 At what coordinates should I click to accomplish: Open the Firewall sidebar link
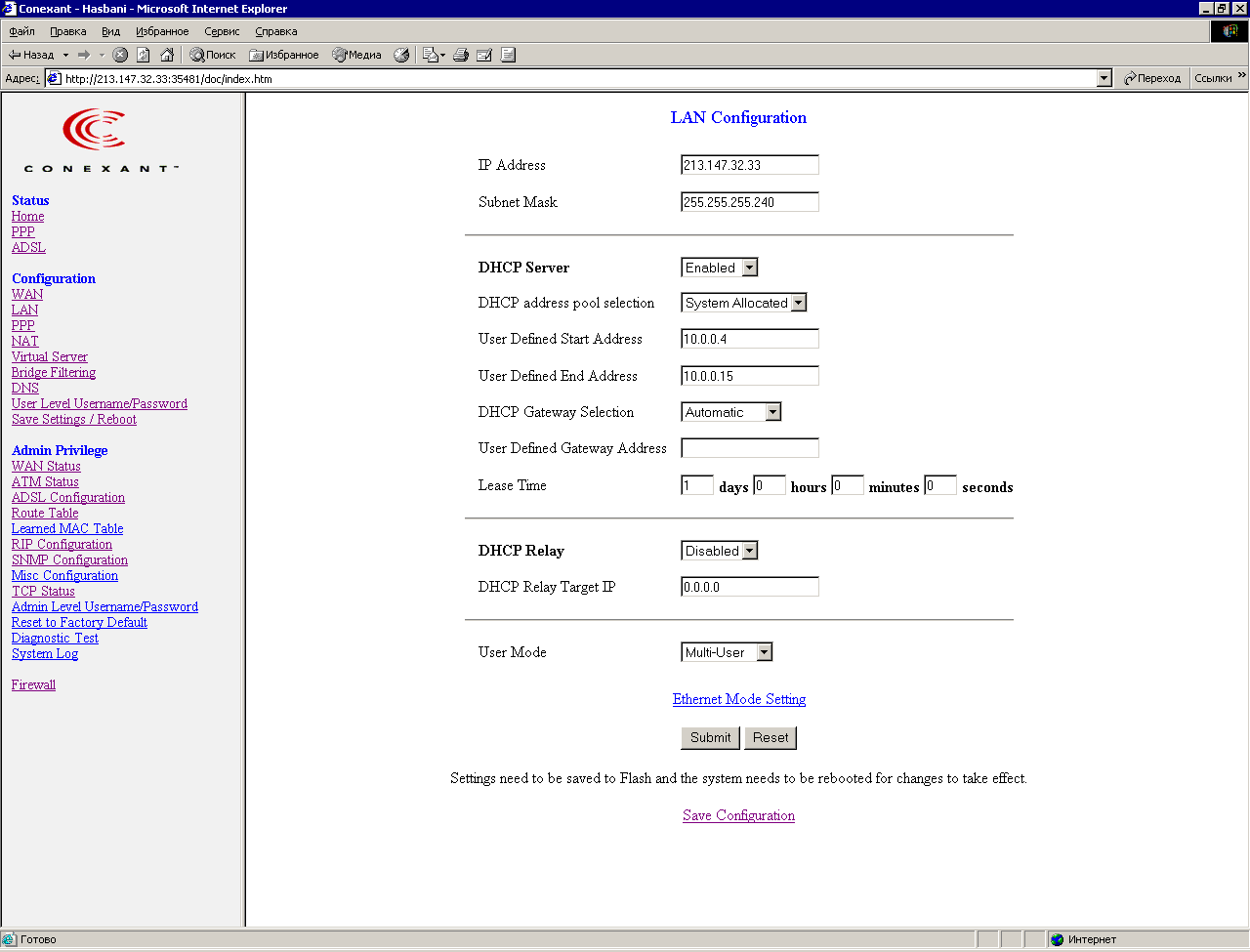pos(33,684)
